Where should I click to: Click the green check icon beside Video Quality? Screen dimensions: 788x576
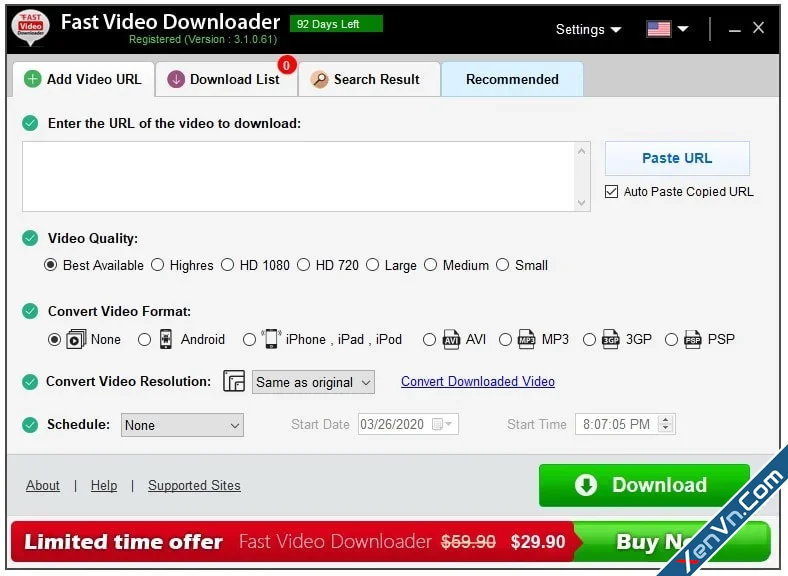click(30, 238)
